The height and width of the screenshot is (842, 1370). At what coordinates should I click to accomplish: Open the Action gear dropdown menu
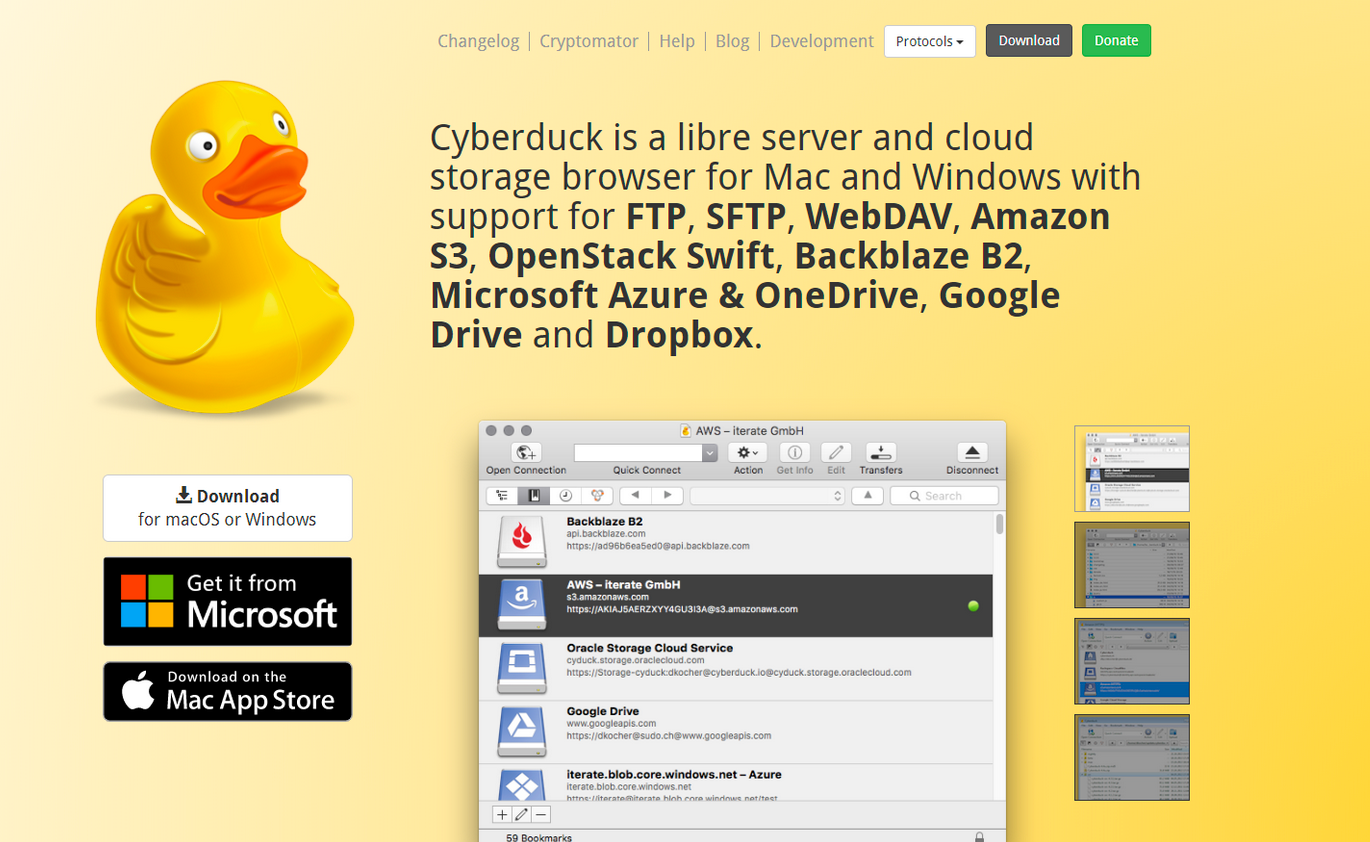click(748, 453)
